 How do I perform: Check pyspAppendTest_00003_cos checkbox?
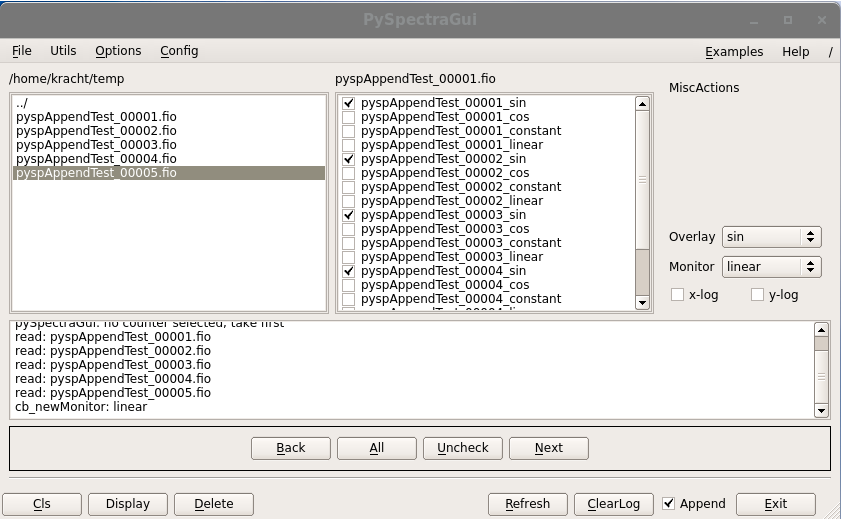(x=349, y=229)
